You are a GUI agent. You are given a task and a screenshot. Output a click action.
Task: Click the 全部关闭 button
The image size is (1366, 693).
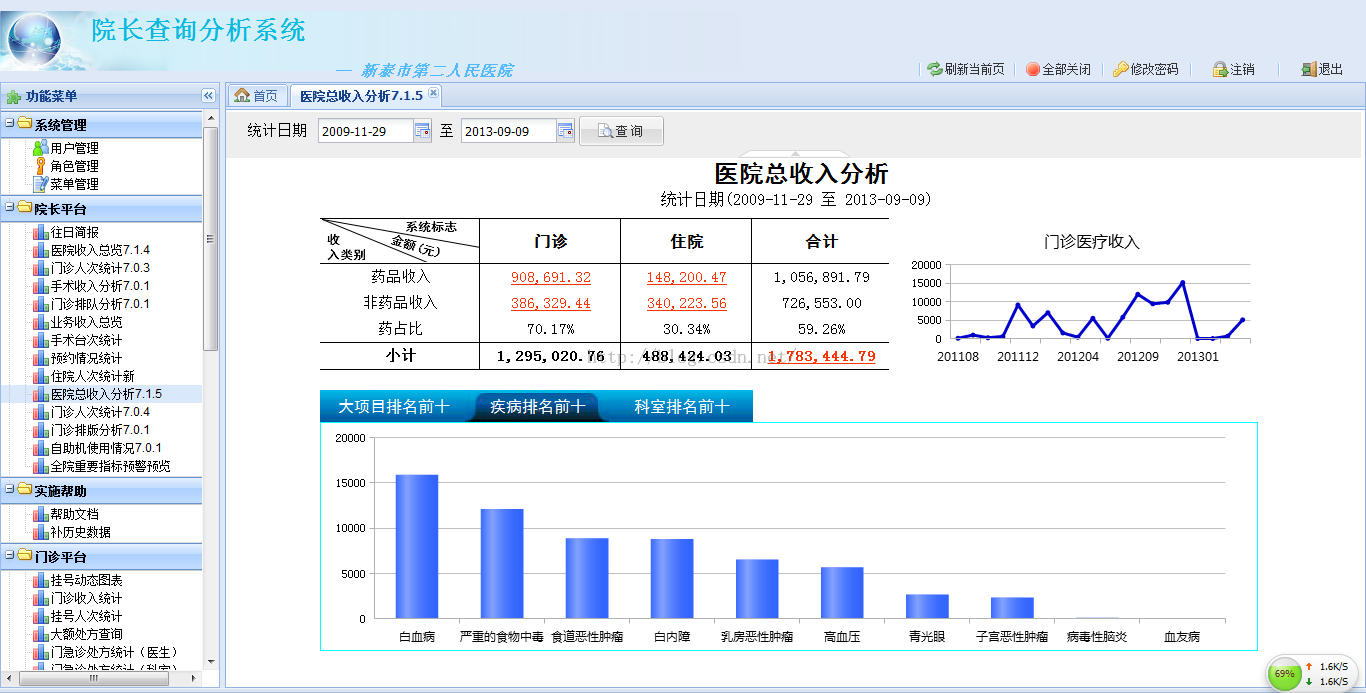(1058, 69)
